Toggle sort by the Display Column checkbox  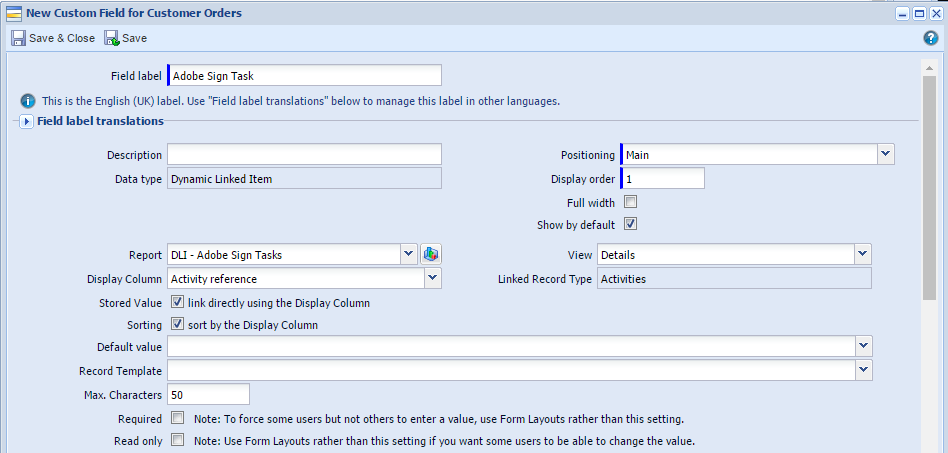tap(177, 324)
